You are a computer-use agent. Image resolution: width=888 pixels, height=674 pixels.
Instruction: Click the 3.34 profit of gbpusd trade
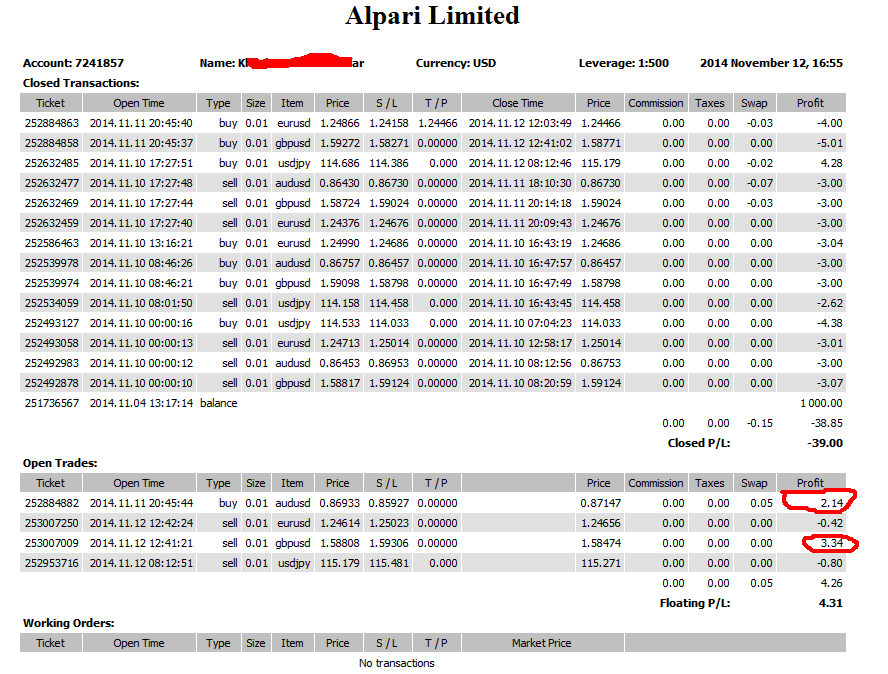pyautogui.click(x=831, y=543)
